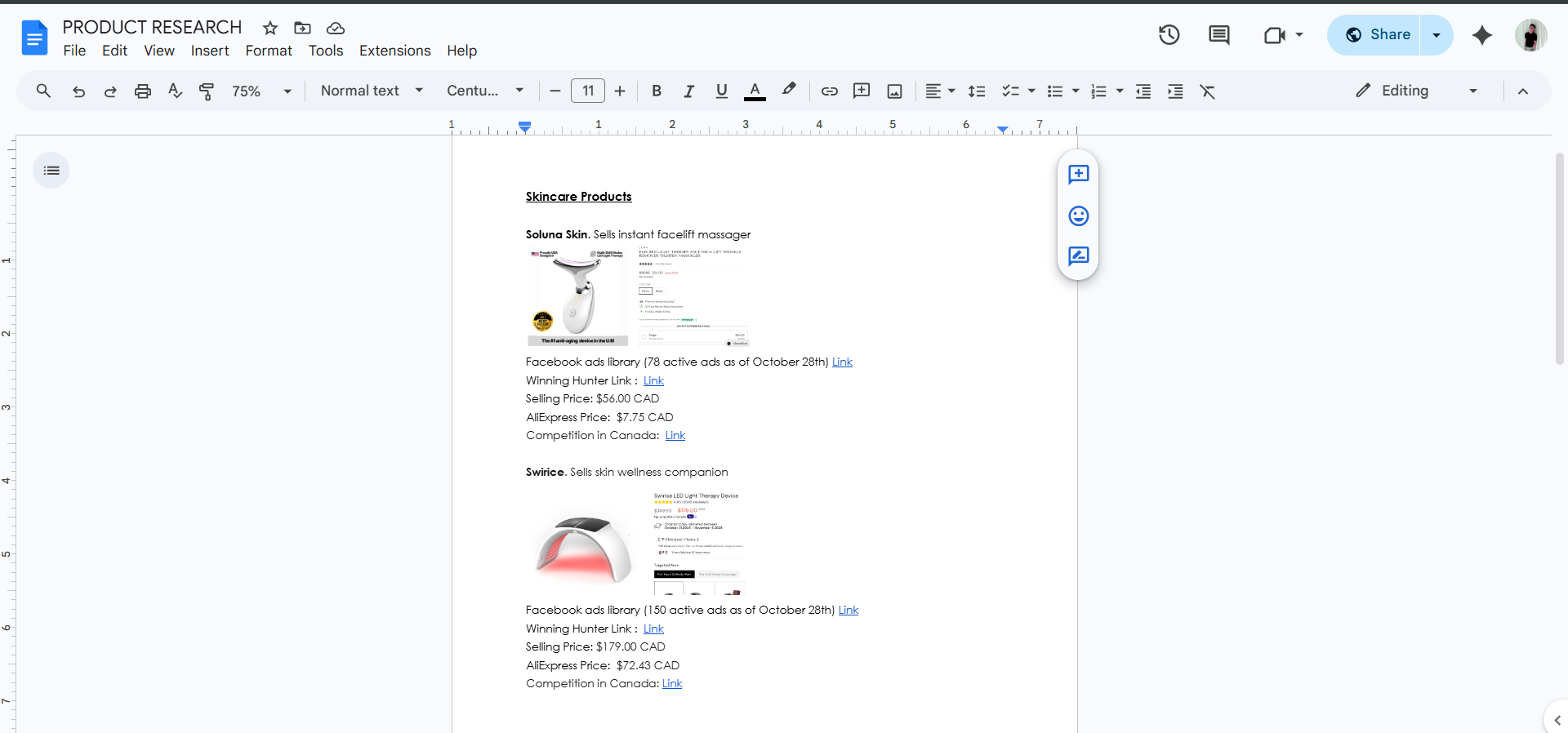This screenshot has width=1568, height=733.
Task: Open the text color picker
Action: click(755, 91)
